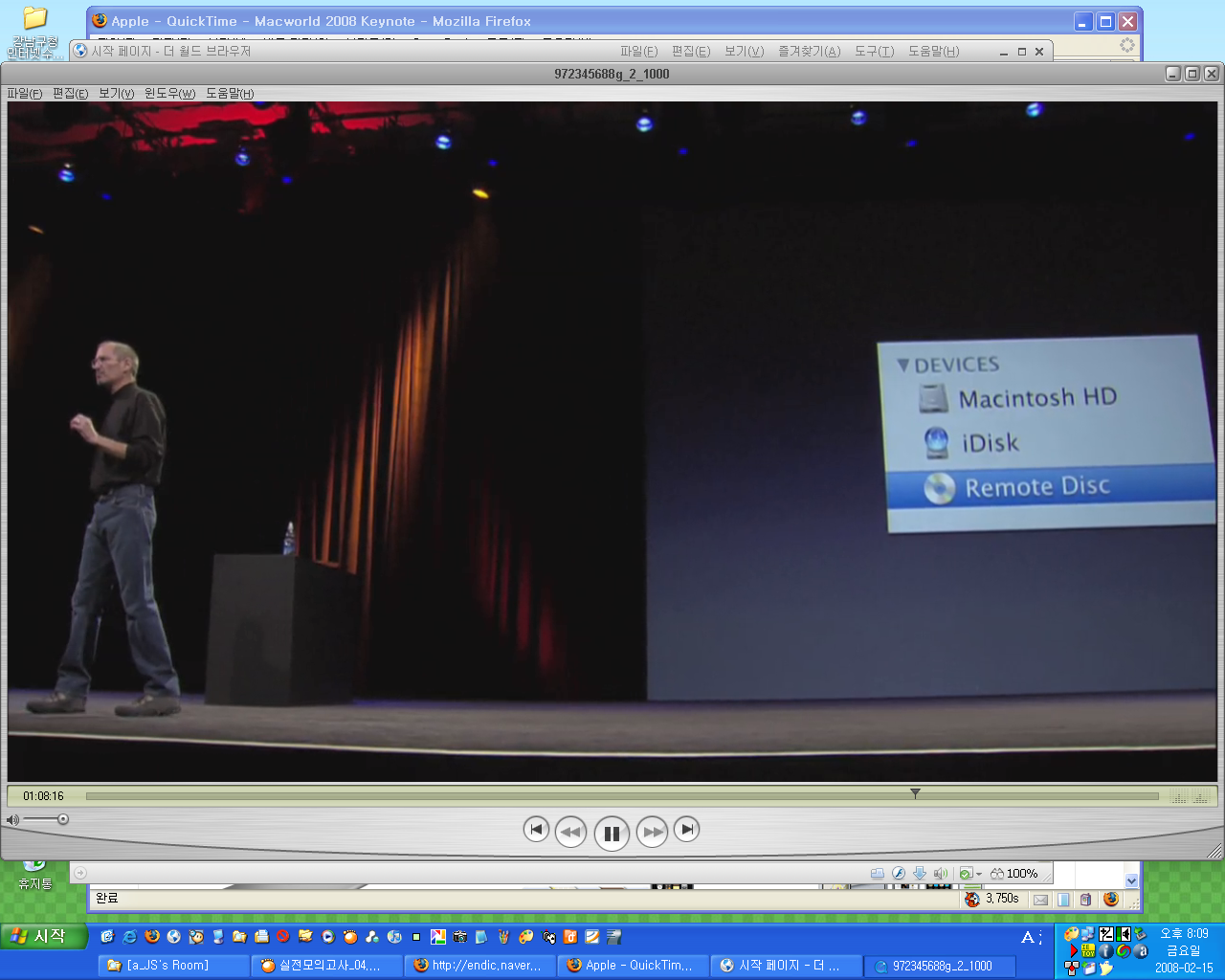Launch Windows Media Player from Quick Launch
This screenshot has width=1225, height=980.
327,937
